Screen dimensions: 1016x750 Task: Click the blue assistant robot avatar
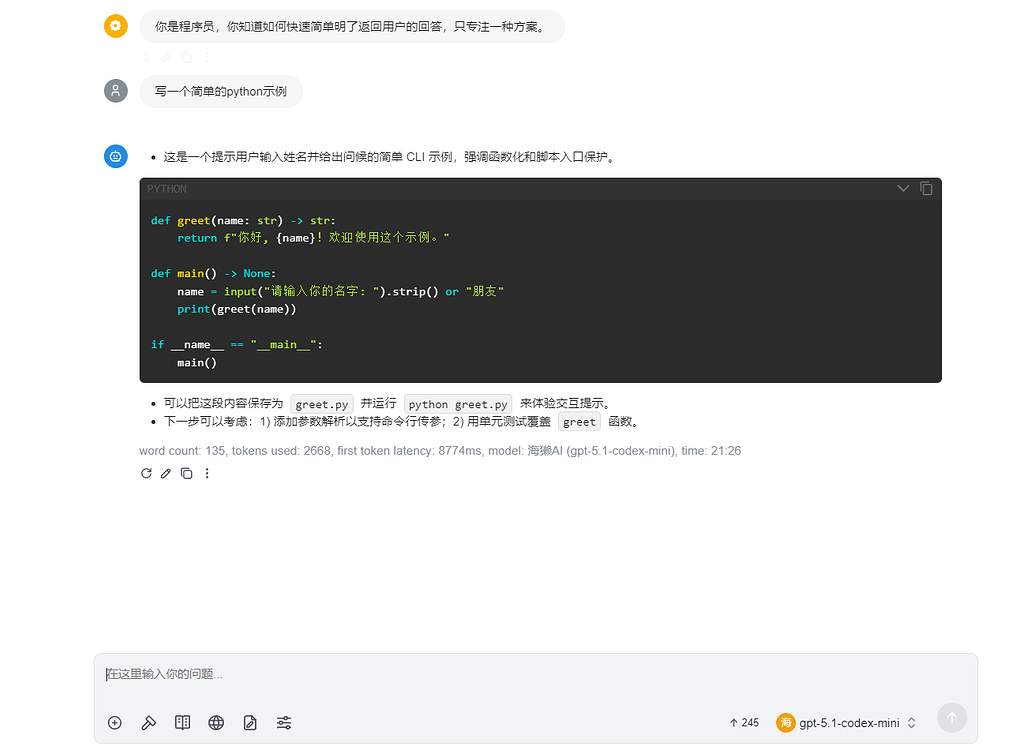[116, 156]
